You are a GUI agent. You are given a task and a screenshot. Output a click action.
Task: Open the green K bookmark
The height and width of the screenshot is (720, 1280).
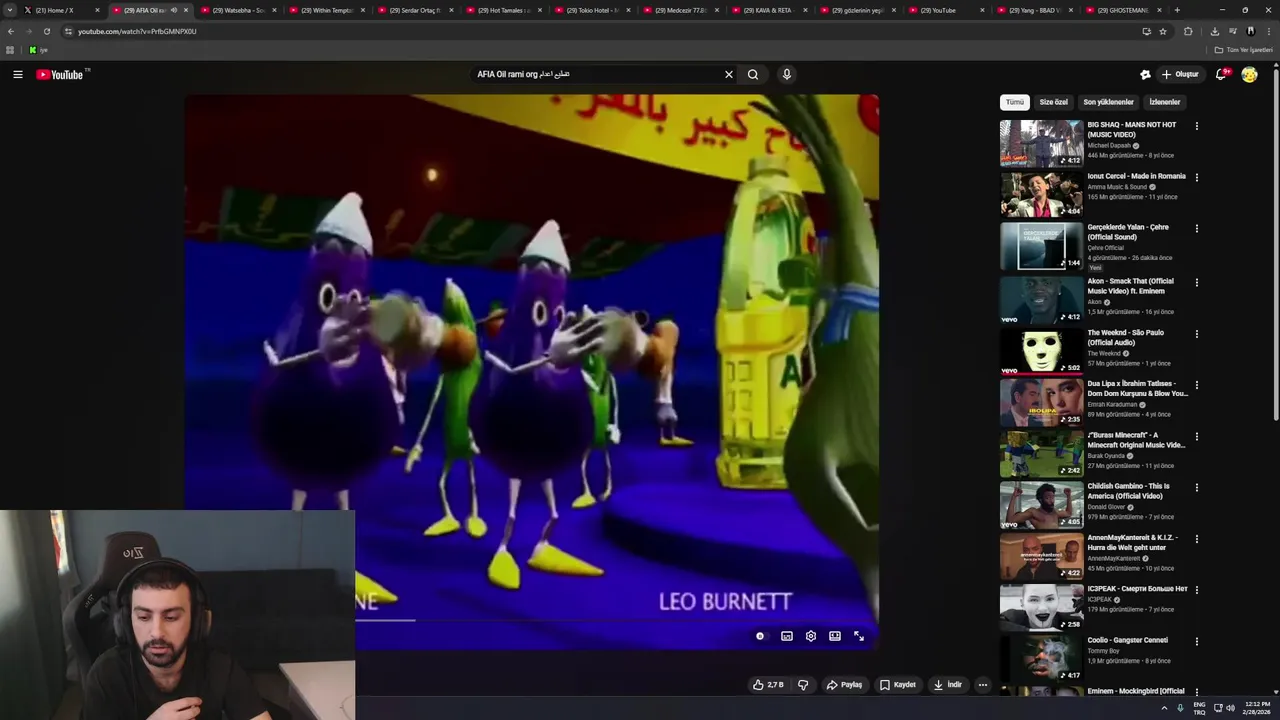[38, 50]
